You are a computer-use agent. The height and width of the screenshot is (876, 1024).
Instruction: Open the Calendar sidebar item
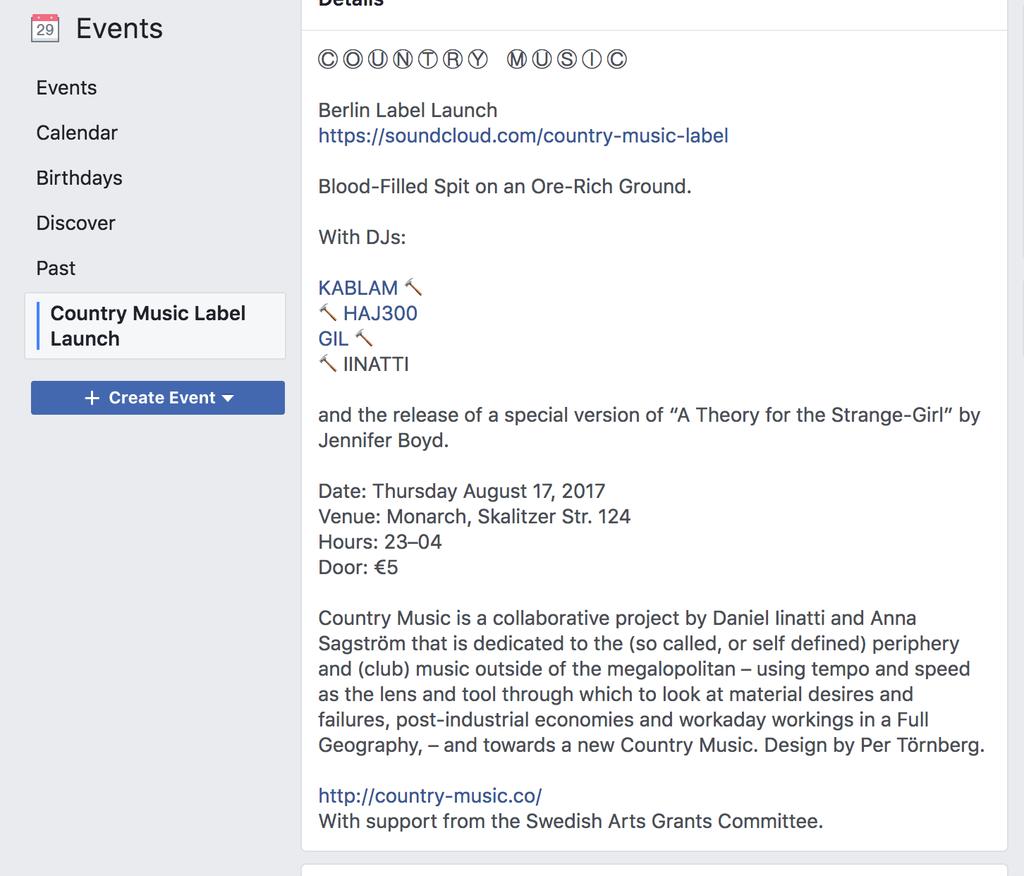77,133
